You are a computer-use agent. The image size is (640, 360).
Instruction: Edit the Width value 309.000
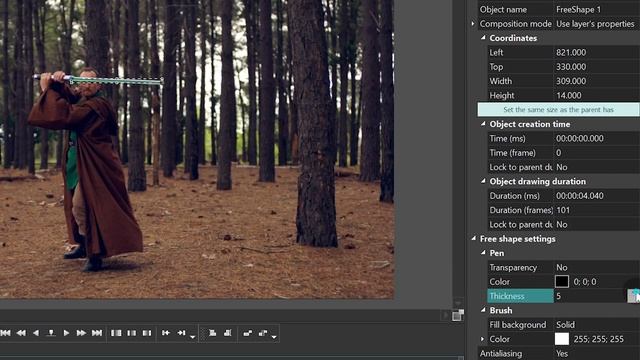[x=596, y=81]
